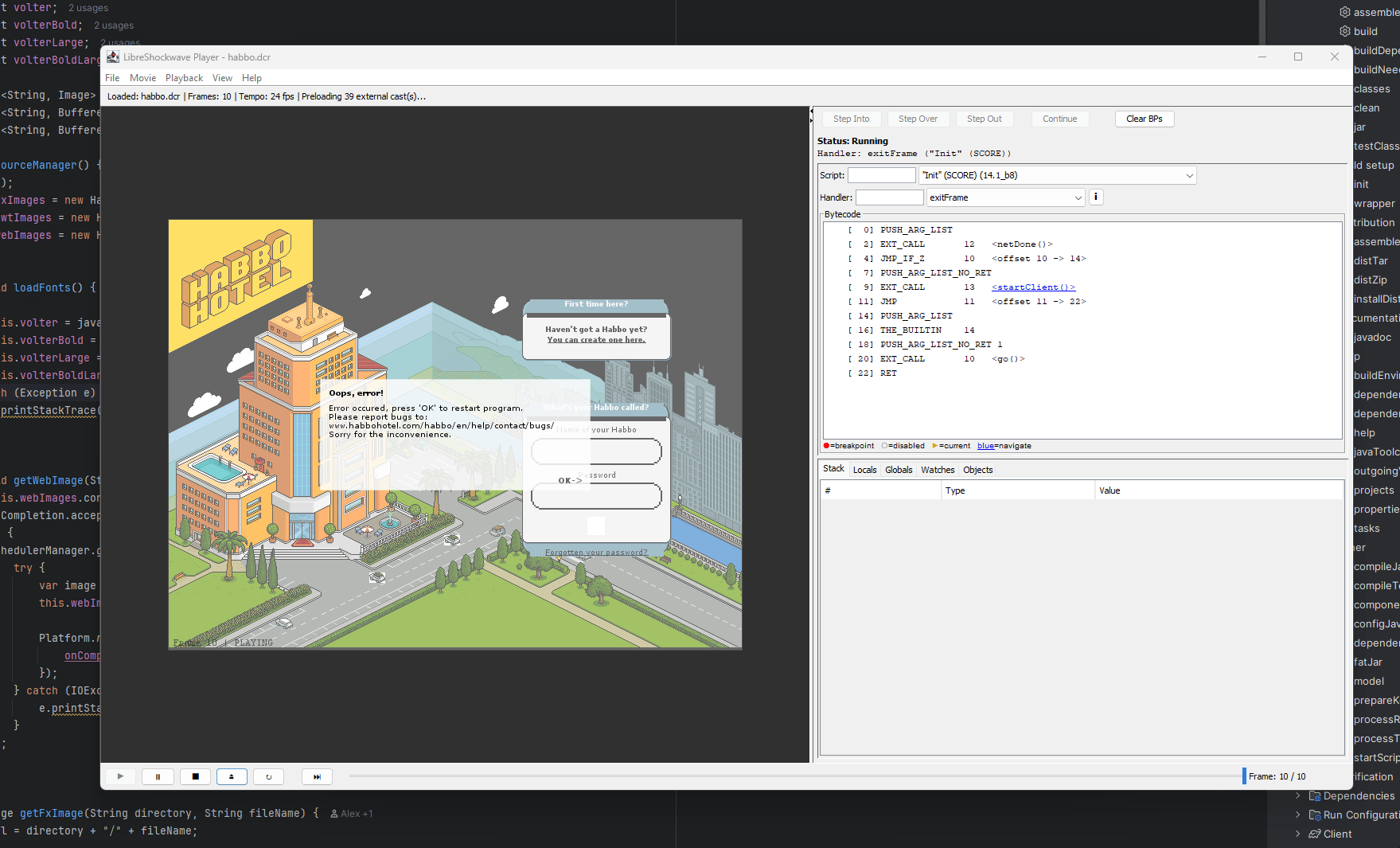Click the author annotation 'Alex +1' icon

coord(334,814)
